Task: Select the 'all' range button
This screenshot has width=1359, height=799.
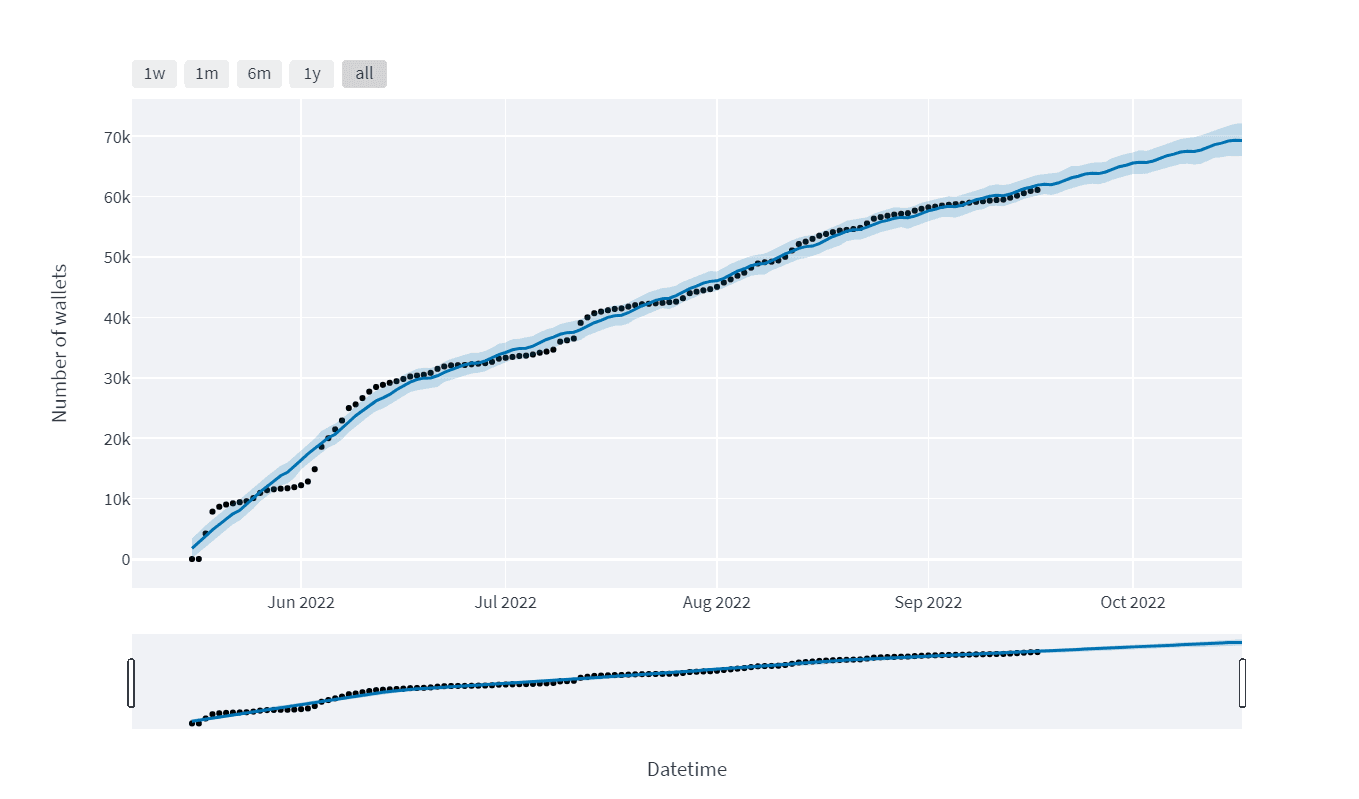Action: [x=364, y=74]
